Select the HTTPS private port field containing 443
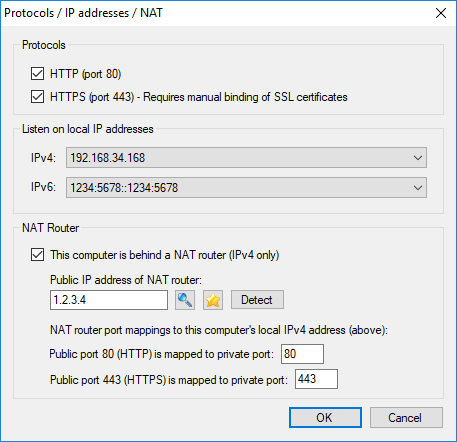This screenshot has height=442, width=457. tap(316, 379)
